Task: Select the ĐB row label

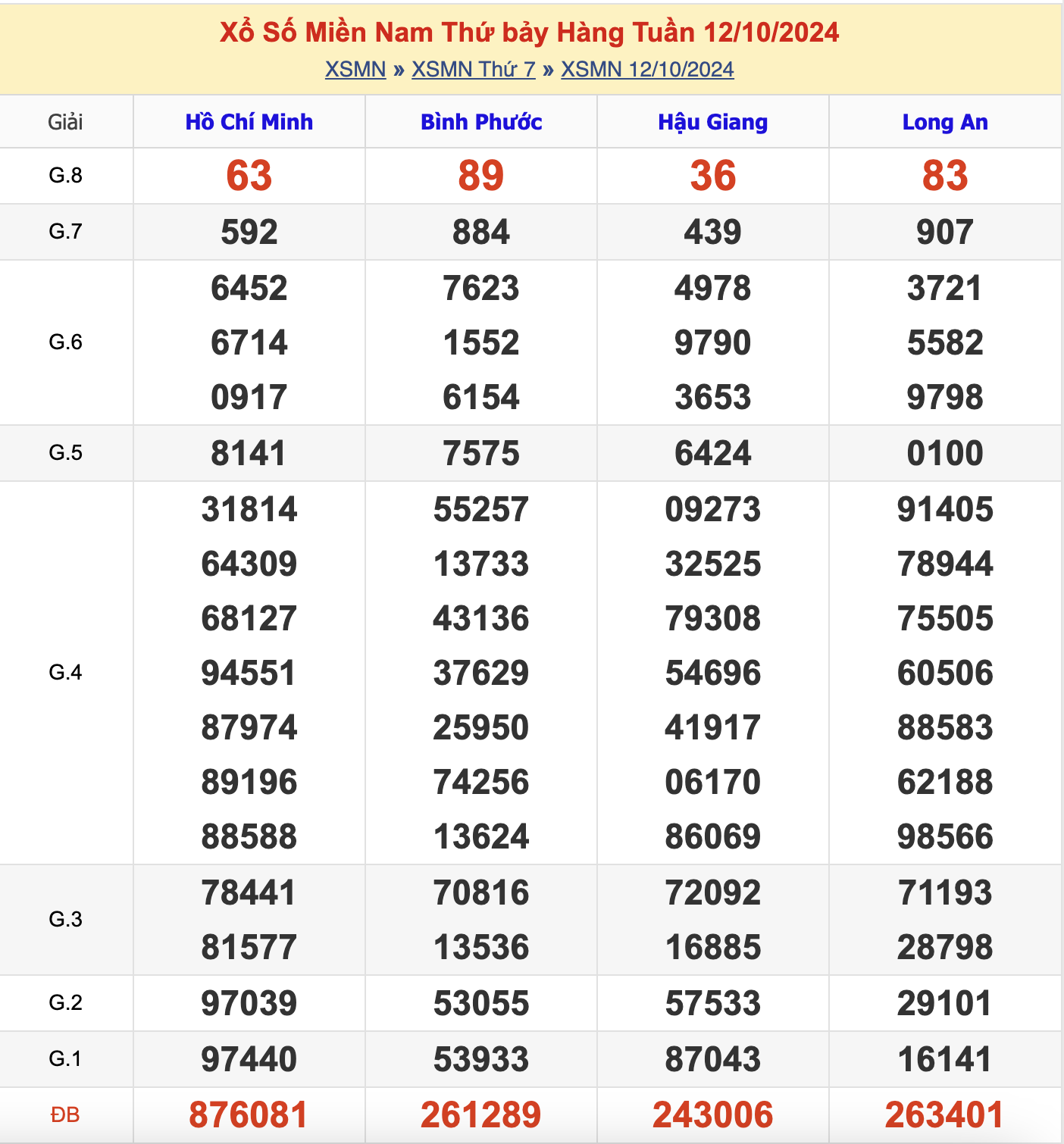Action: [x=66, y=1115]
